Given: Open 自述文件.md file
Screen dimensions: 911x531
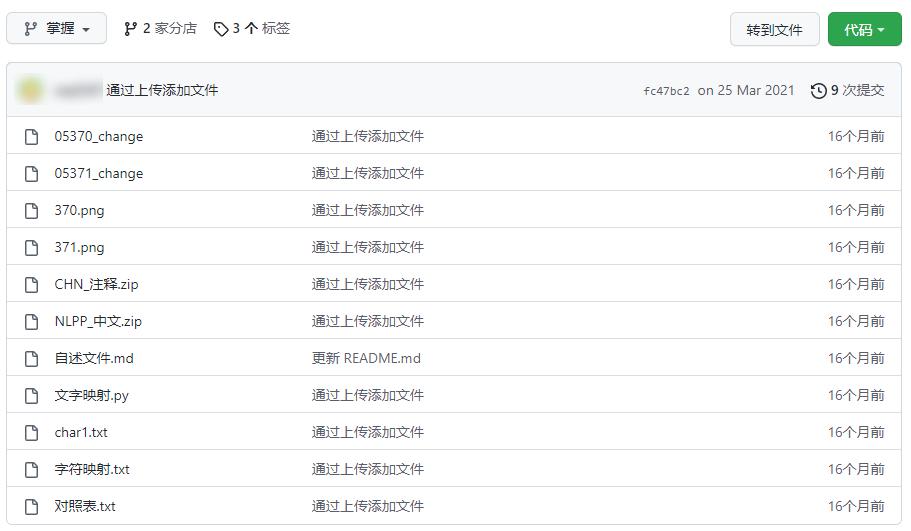Looking at the screenshot, I should [x=94, y=358].
